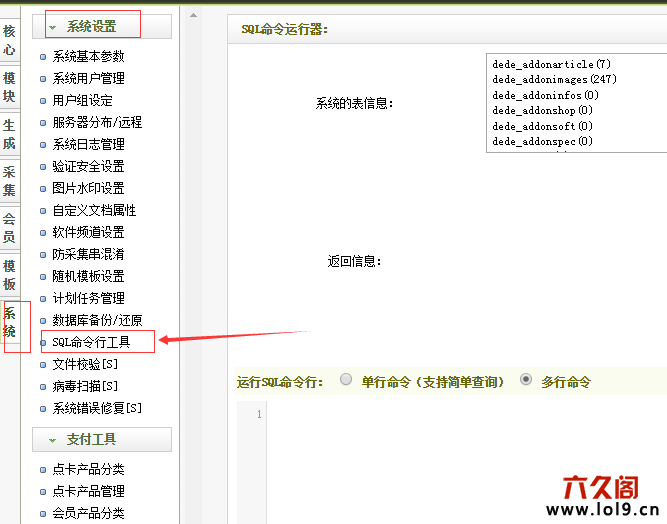Viewport: 667px width, 524px height.
Task: Switch to the 模块 vertical tab
Action: (x=9, y=87)
